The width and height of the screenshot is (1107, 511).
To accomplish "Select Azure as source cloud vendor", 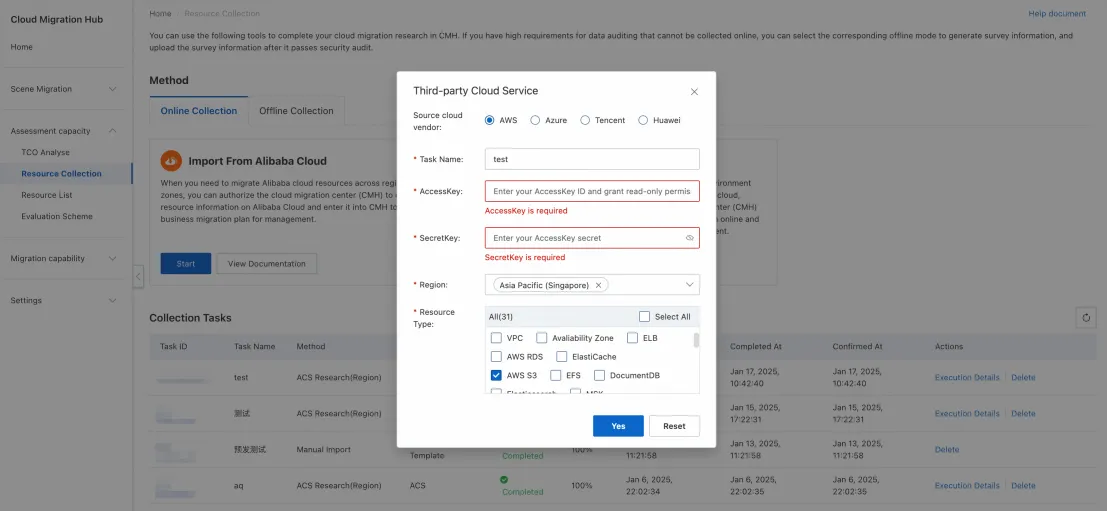I will pos(535,121).
